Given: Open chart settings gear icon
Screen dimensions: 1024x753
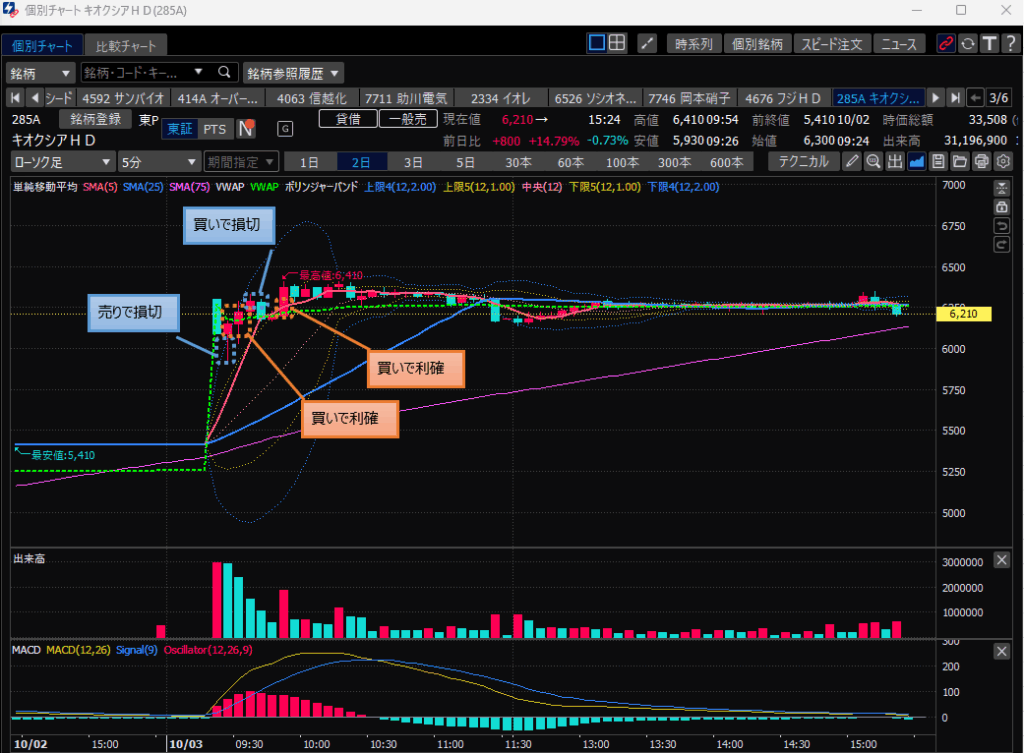Looking at the screenshot, I should pos(1004,161).
